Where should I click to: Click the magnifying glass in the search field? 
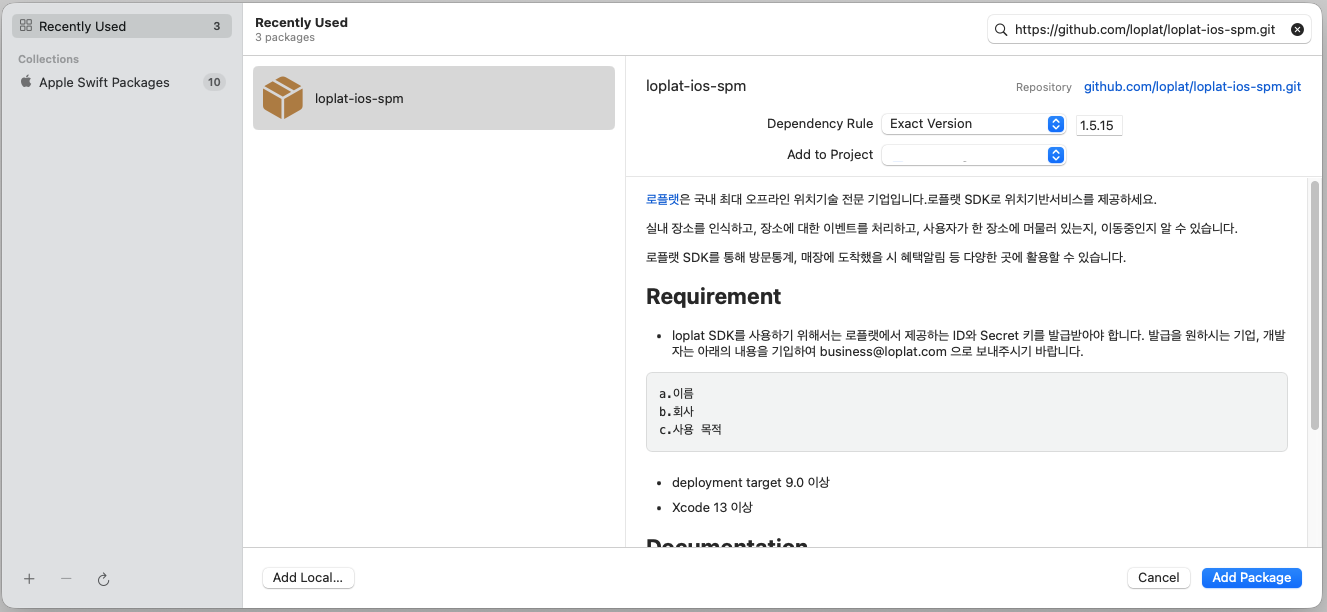(x=1001, y=29)
